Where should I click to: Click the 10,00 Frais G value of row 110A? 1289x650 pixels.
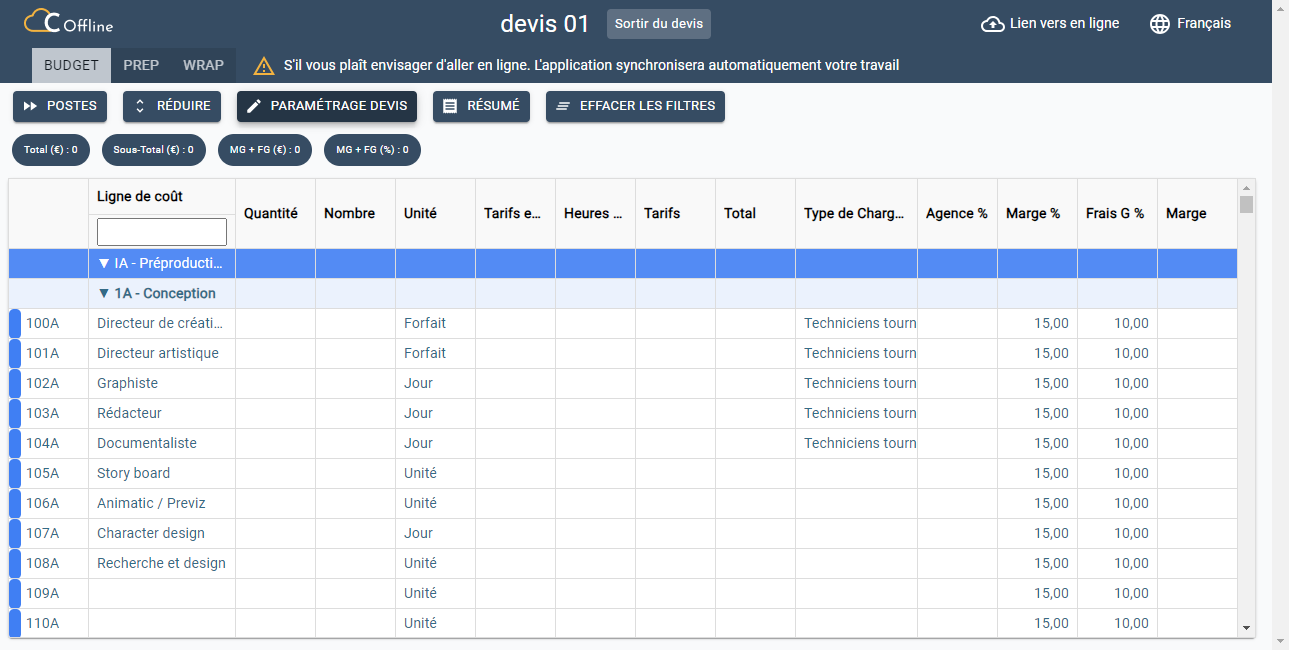1117,624
